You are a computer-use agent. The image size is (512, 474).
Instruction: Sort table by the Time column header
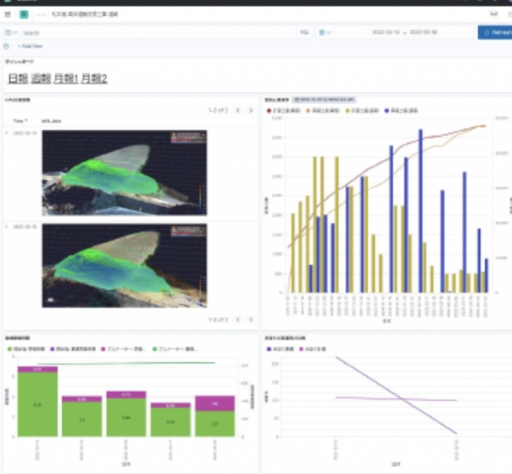click(x=20, y=121)
